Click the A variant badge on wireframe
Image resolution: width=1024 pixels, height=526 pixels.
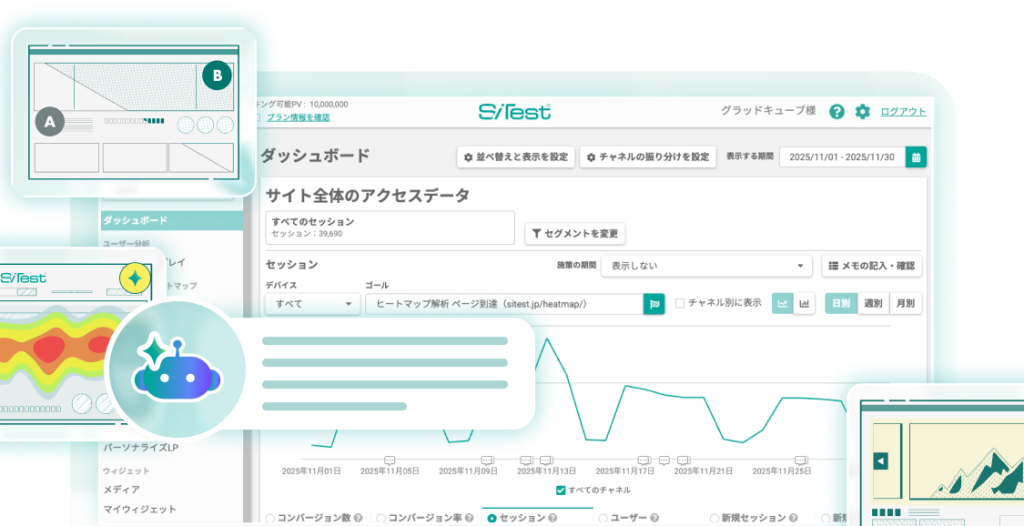click(x=50, y=122)
